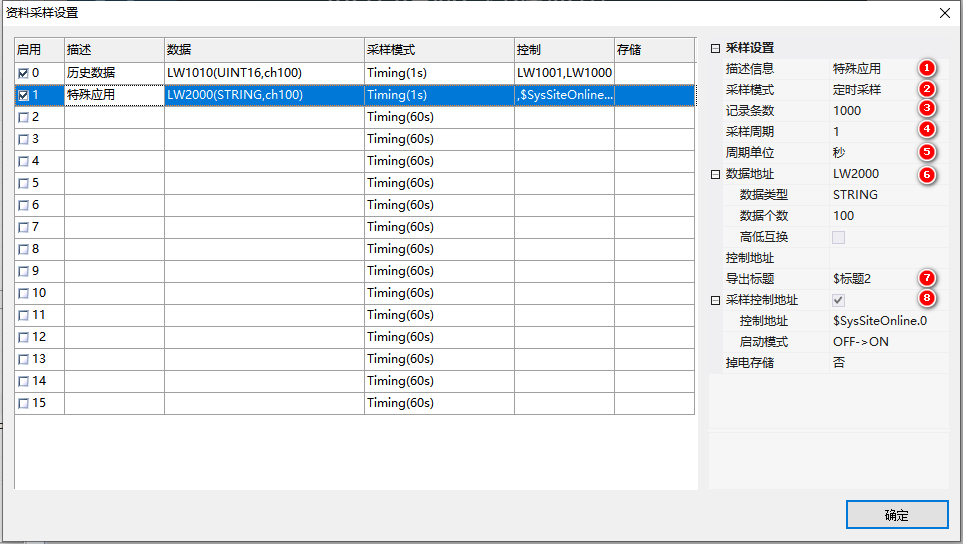
Task: Edit the 记录条数 value field 1000
Action: (x=868, y=111)
